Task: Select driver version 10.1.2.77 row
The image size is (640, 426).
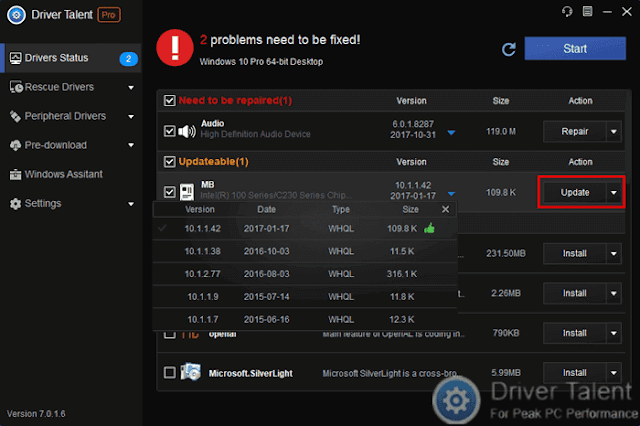Action: click(304, 274)
